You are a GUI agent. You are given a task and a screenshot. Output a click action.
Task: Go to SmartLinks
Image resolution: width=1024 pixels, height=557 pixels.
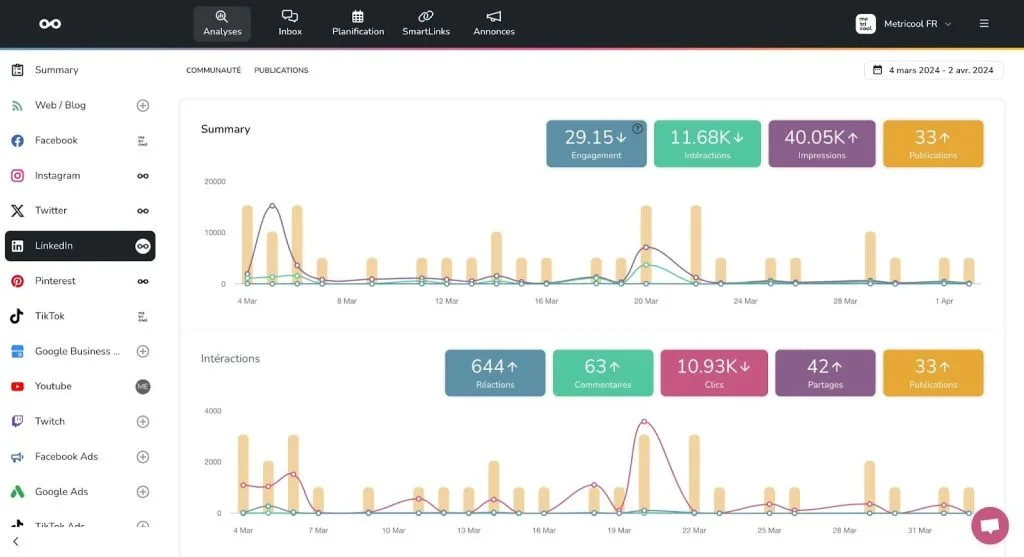coord(426,23)
